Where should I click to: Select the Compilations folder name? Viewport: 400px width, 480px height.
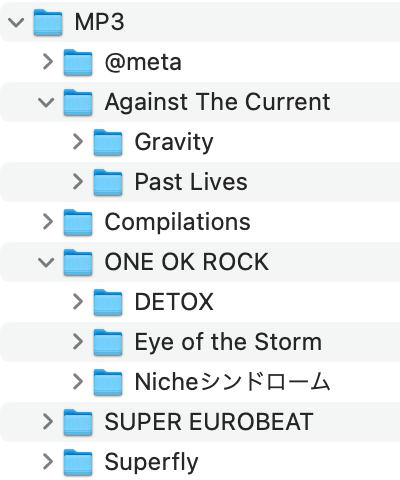(x=177, y=223)
